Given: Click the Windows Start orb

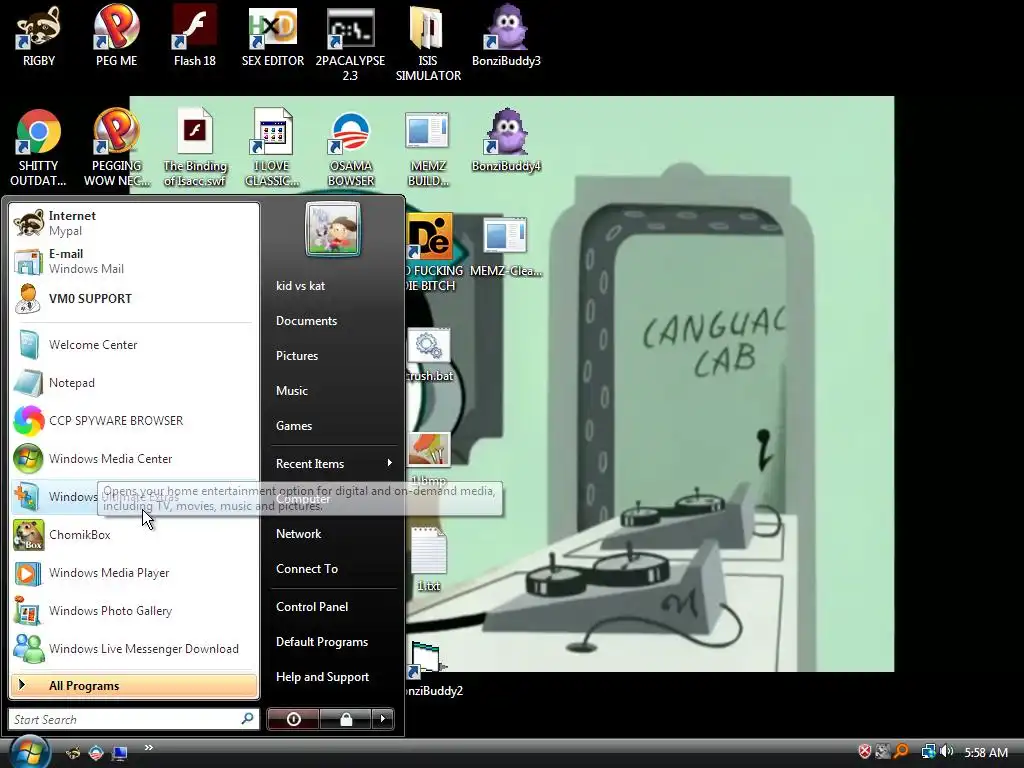Looking at the screenshot, I should [29, 752].
